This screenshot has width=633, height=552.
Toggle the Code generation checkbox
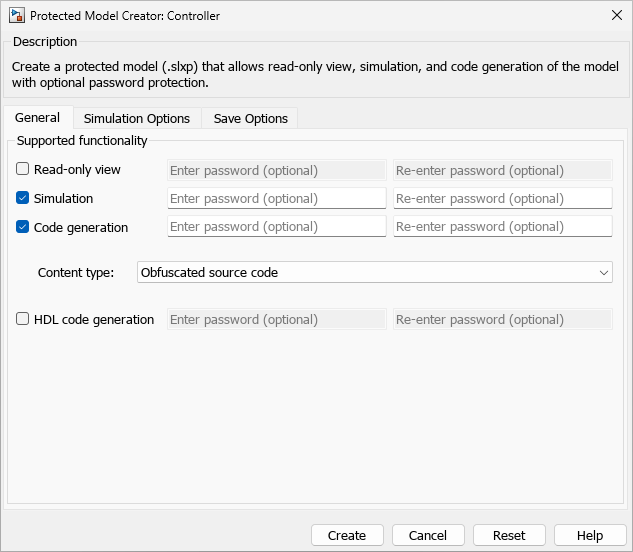[x=23, y=227]
